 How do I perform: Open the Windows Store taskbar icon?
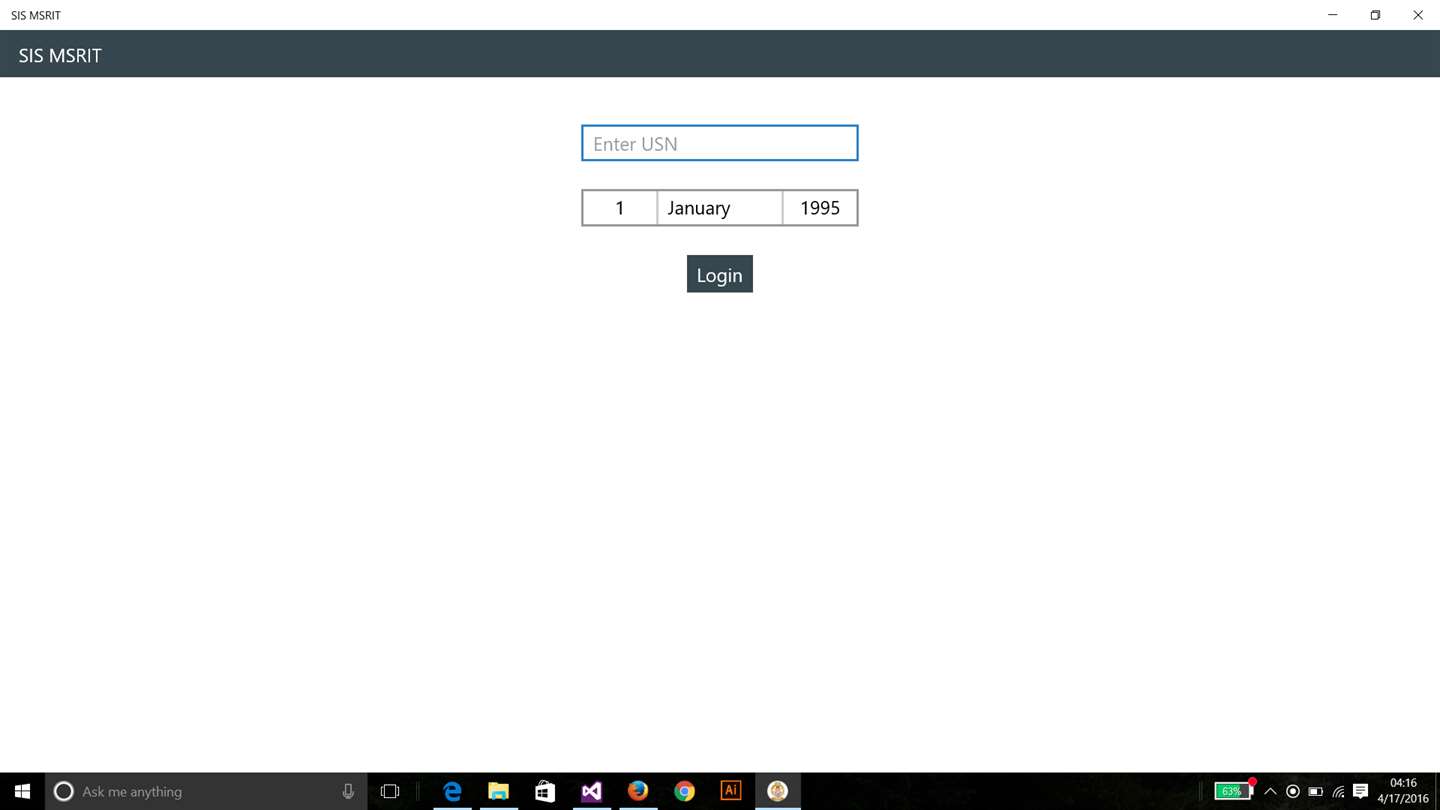tap(545, 791)
